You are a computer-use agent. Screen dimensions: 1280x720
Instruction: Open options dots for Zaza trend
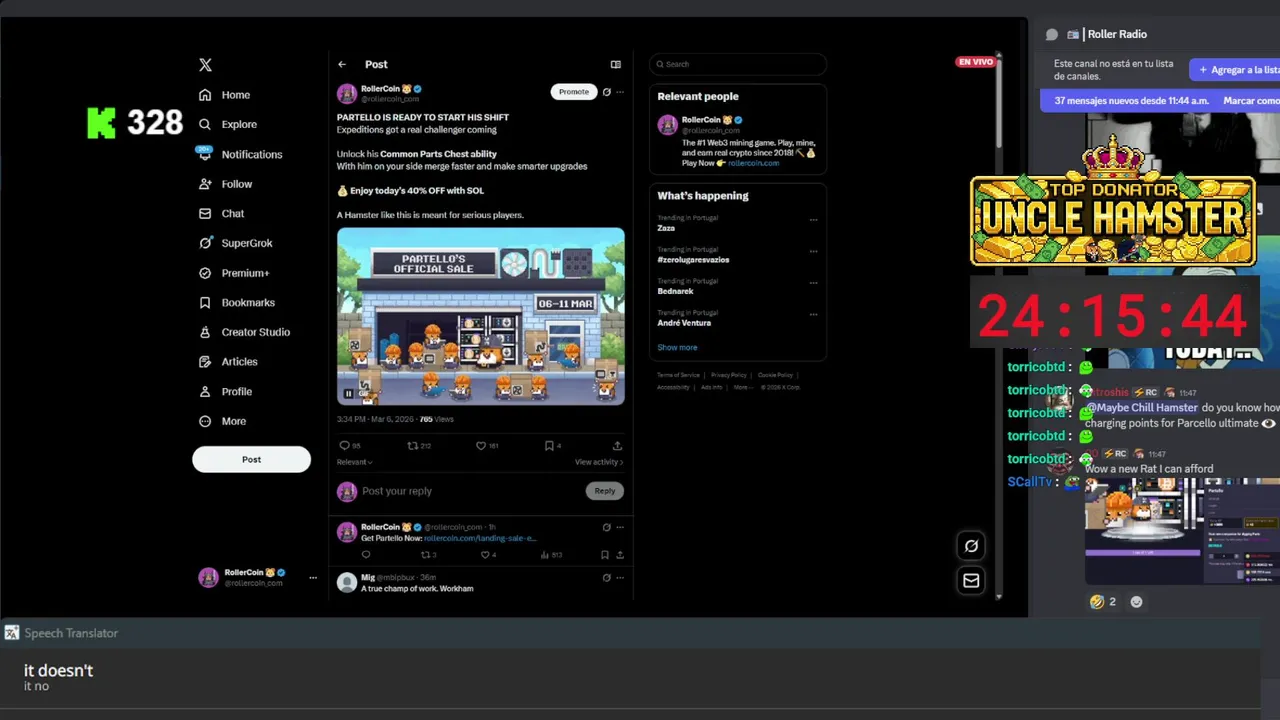[x=813, y=220]
